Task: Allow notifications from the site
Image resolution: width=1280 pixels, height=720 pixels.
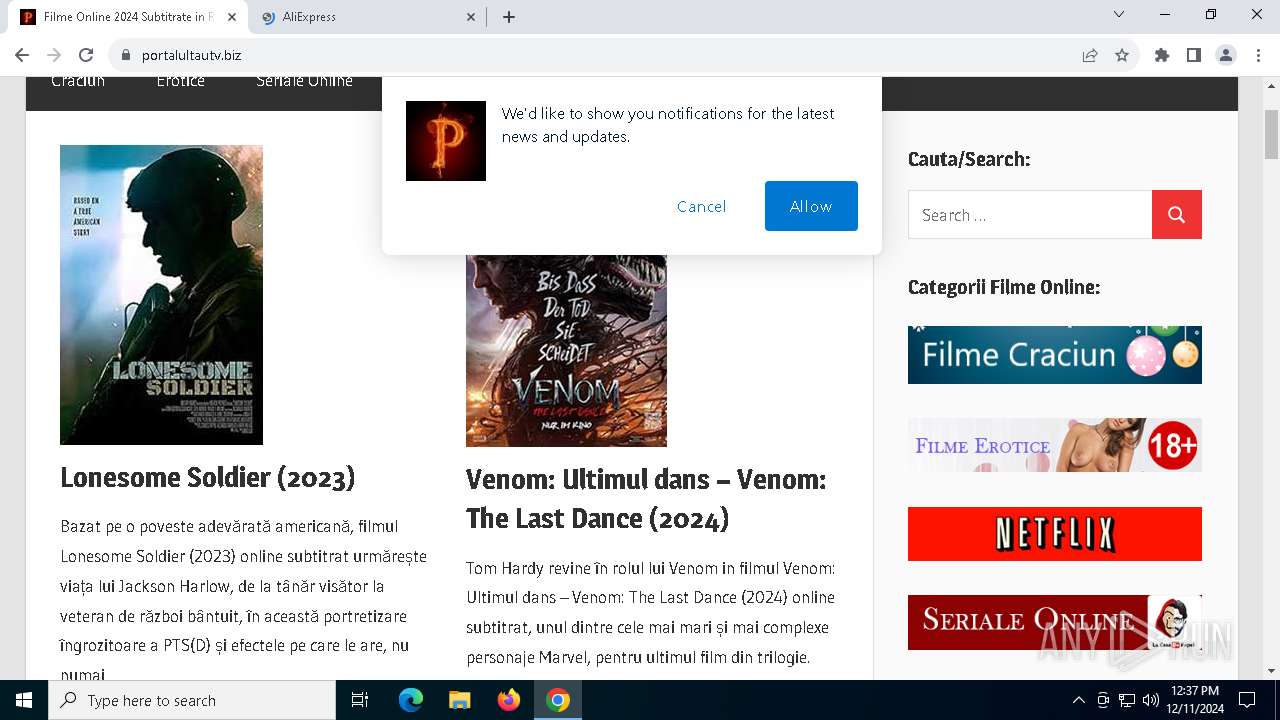Action: (811, 206)
